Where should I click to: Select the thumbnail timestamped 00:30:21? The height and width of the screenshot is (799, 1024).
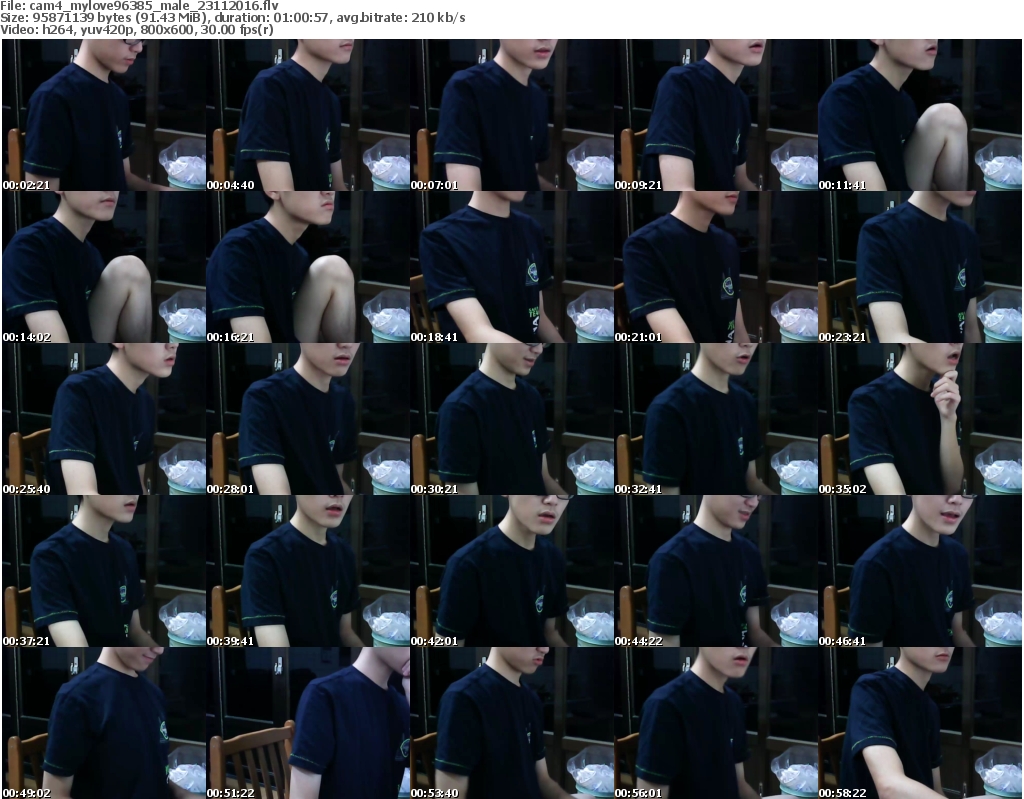tap(512, 419)
